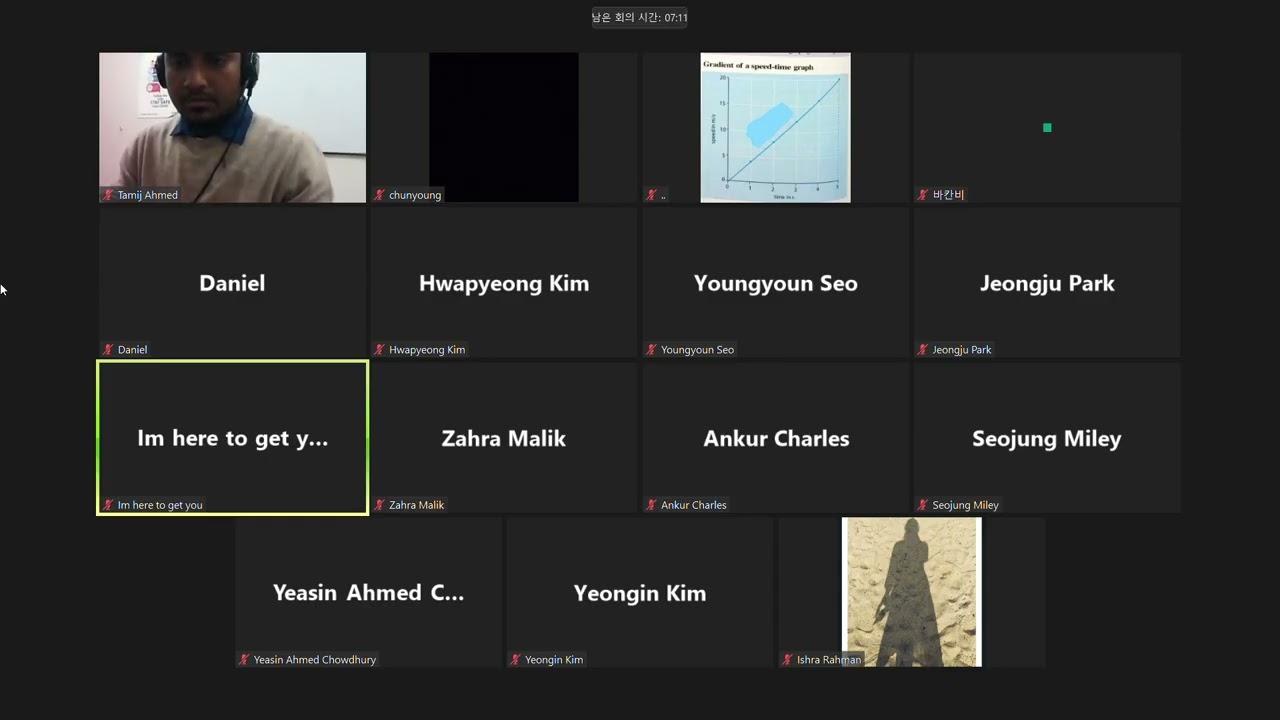Click large Zahra Malik center name
The width and height of the screenshot is (1280, 720).
504,438
